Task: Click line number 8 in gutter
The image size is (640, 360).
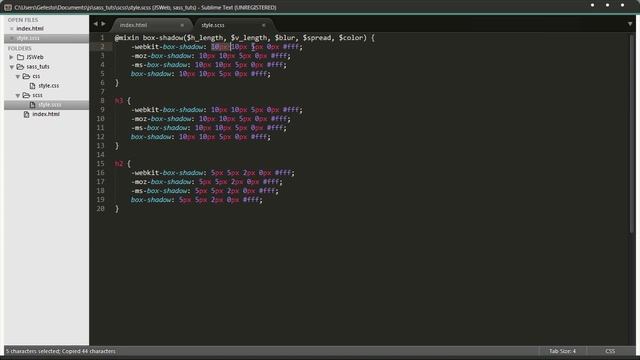Action: point(102,100)
